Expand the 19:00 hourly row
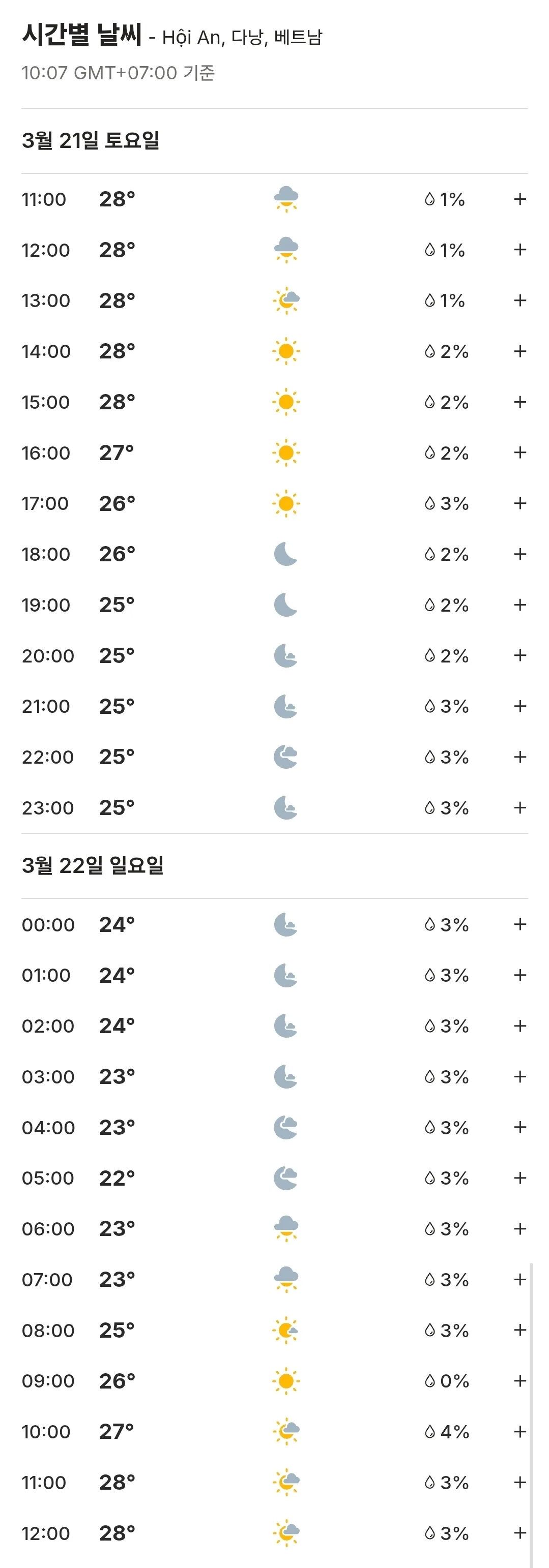The height and width of the screenshot is (1568, 549). click(520, 605)
